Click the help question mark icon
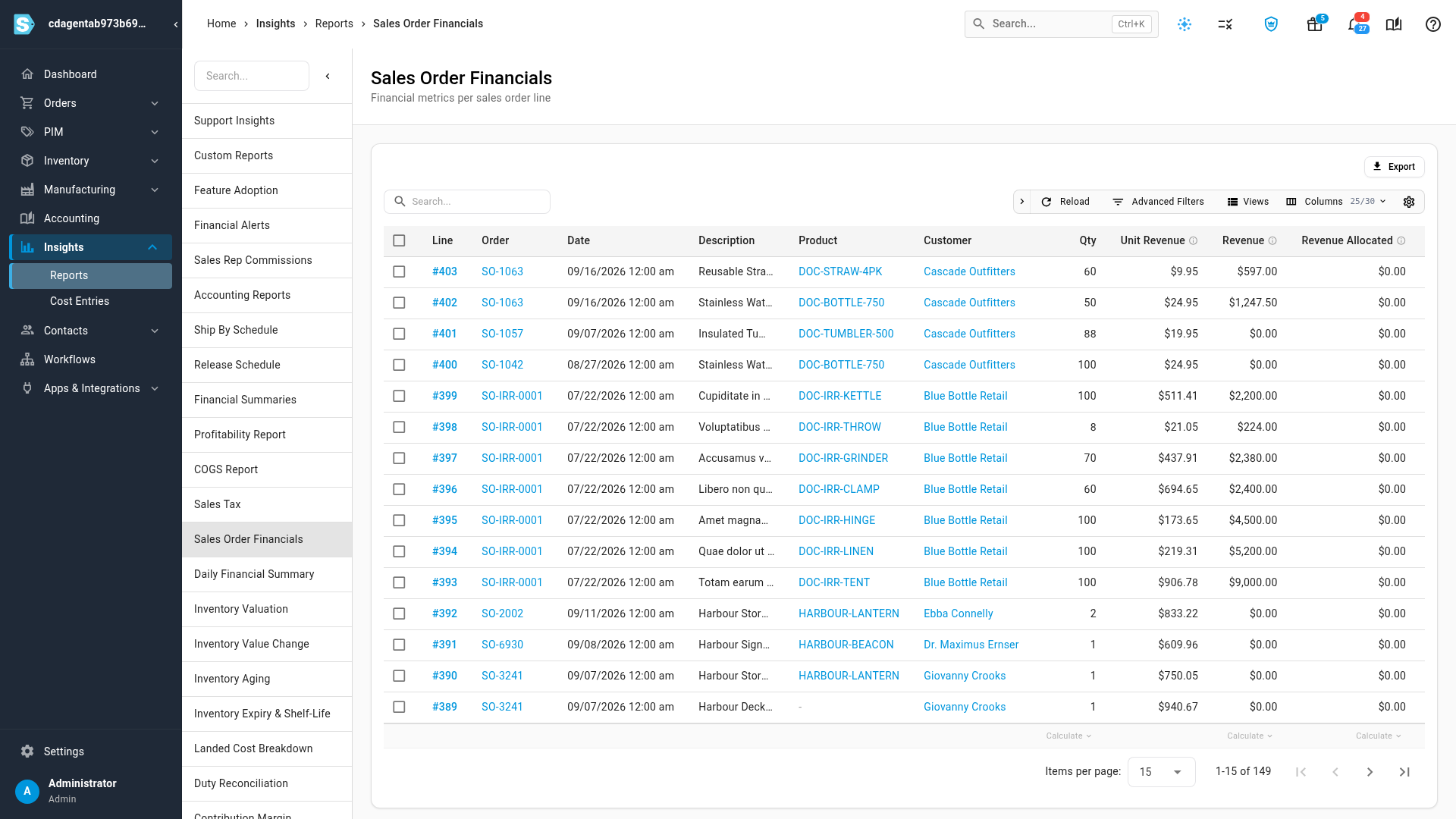The width and height of the screenshot is (1456, 819). 1432,24
